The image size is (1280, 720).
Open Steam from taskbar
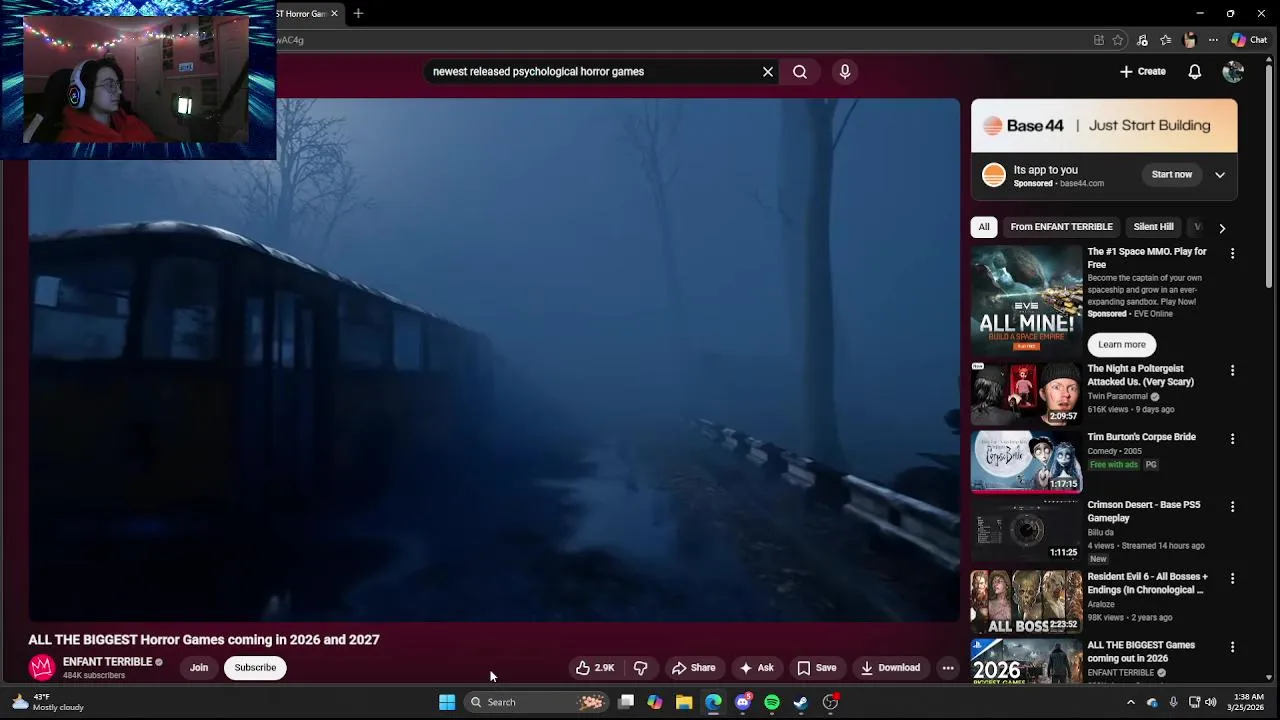[801, 702]
